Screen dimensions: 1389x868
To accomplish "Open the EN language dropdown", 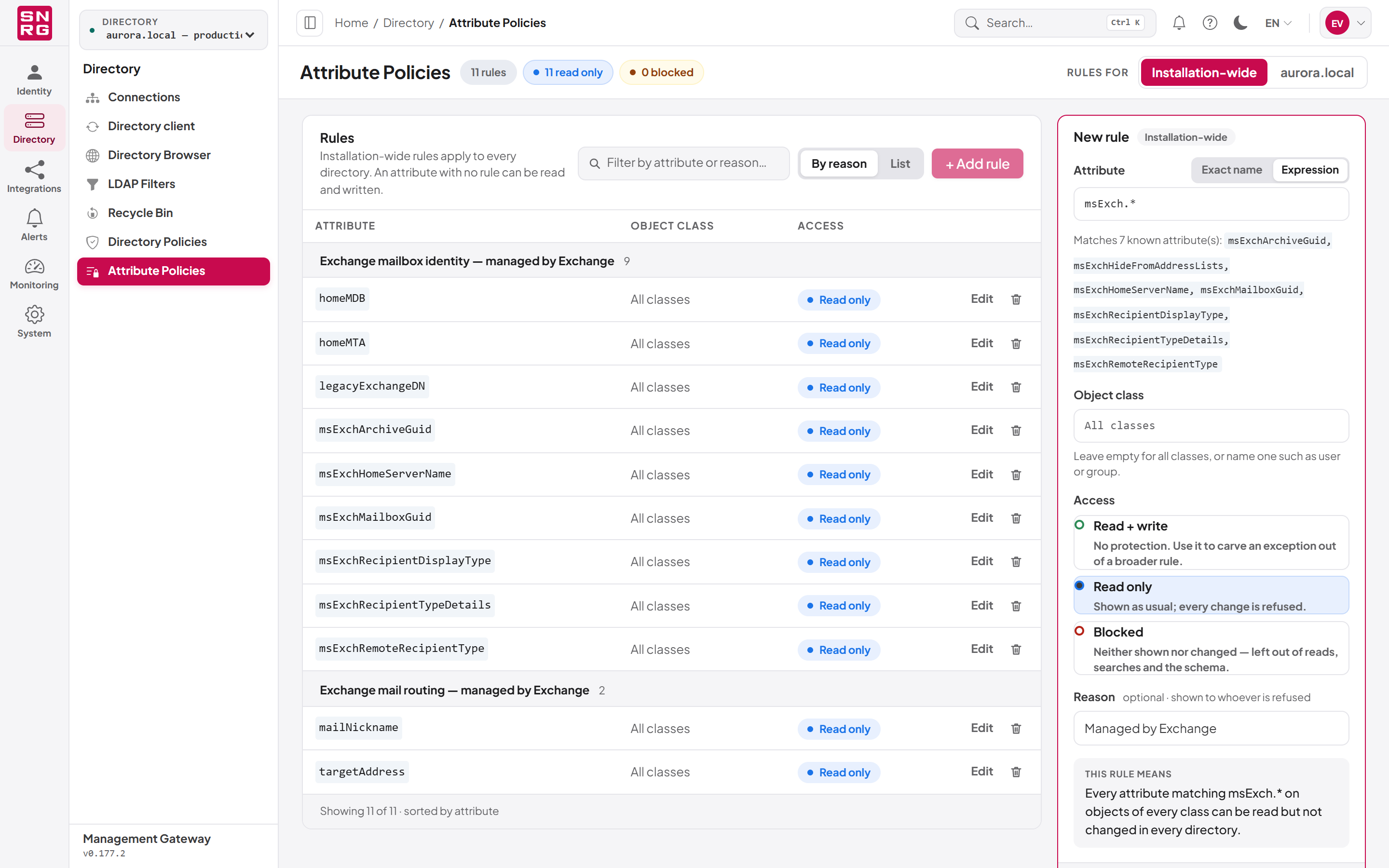I will (1278, 23).
